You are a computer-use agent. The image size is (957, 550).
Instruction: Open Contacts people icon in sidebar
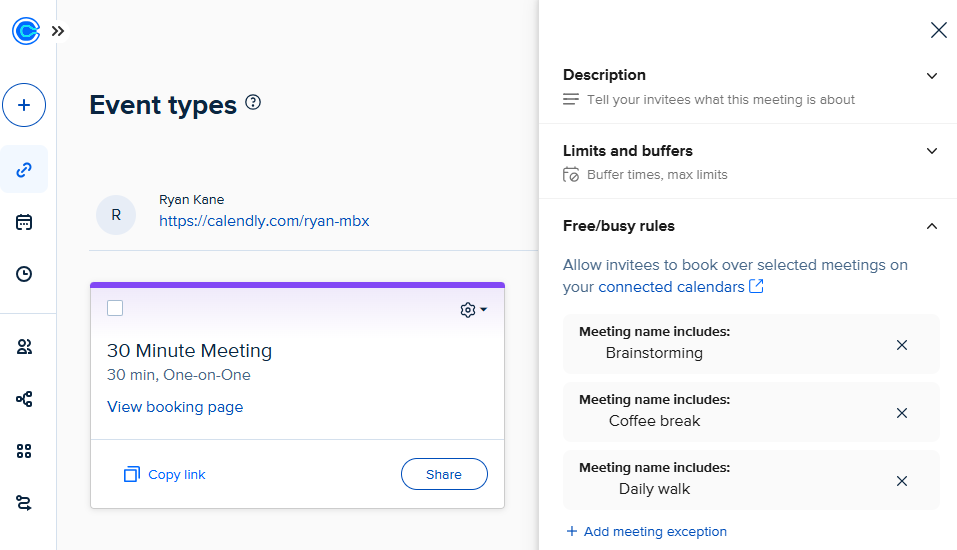click(x=24, y=347)
